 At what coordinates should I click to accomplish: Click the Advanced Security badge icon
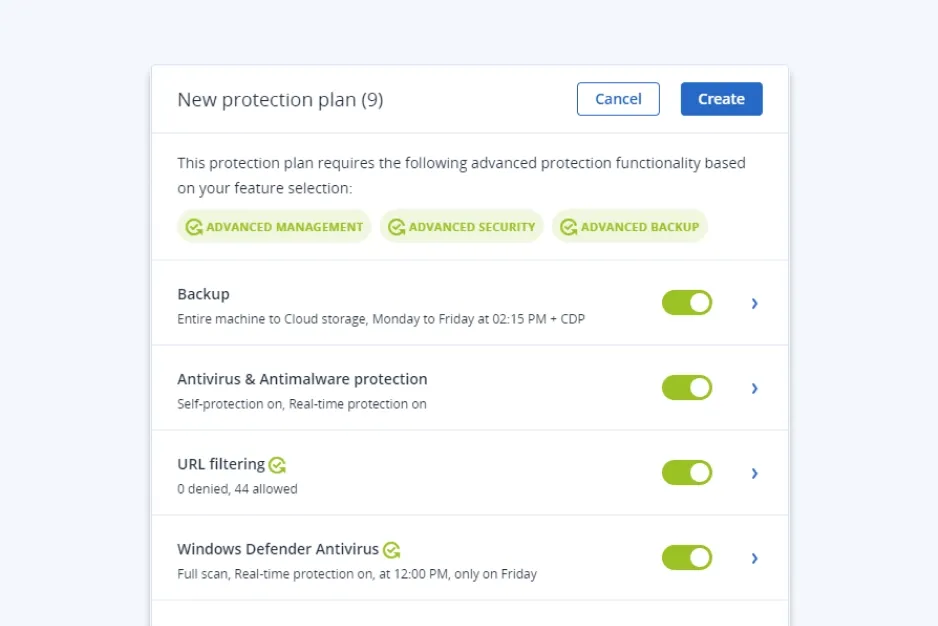[x=395, y=226]
